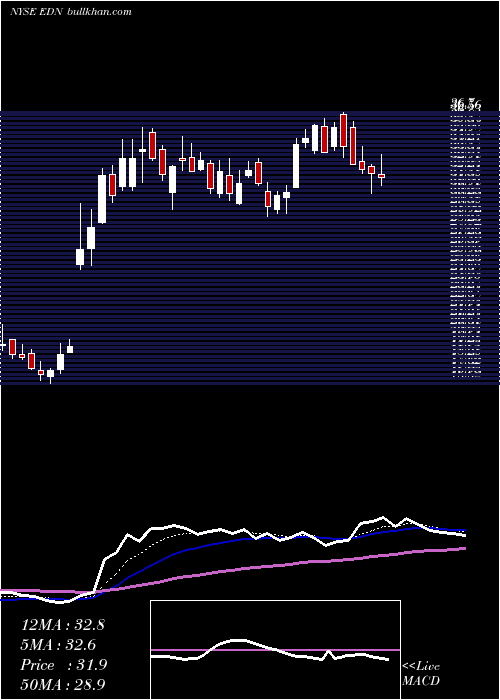Click the pink signal line in MACD inset
The width and height of the screenshot is (500, 700).
pyautogui.click(x=275, y=650)
